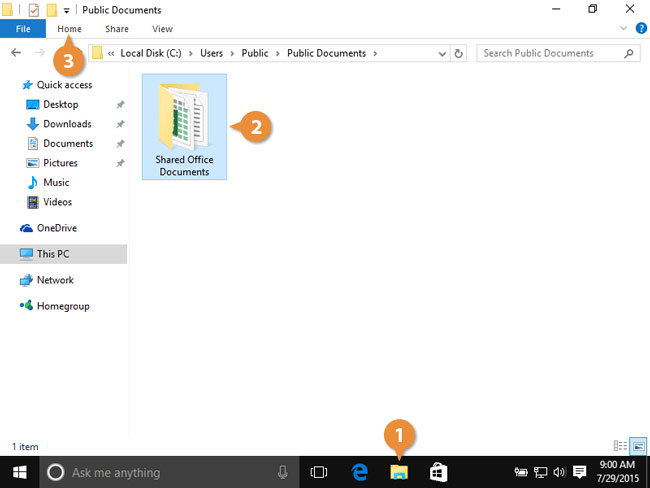The image size is (650, 488).
Task: Select This PC in navigation pane
Action: click(63, 254)
